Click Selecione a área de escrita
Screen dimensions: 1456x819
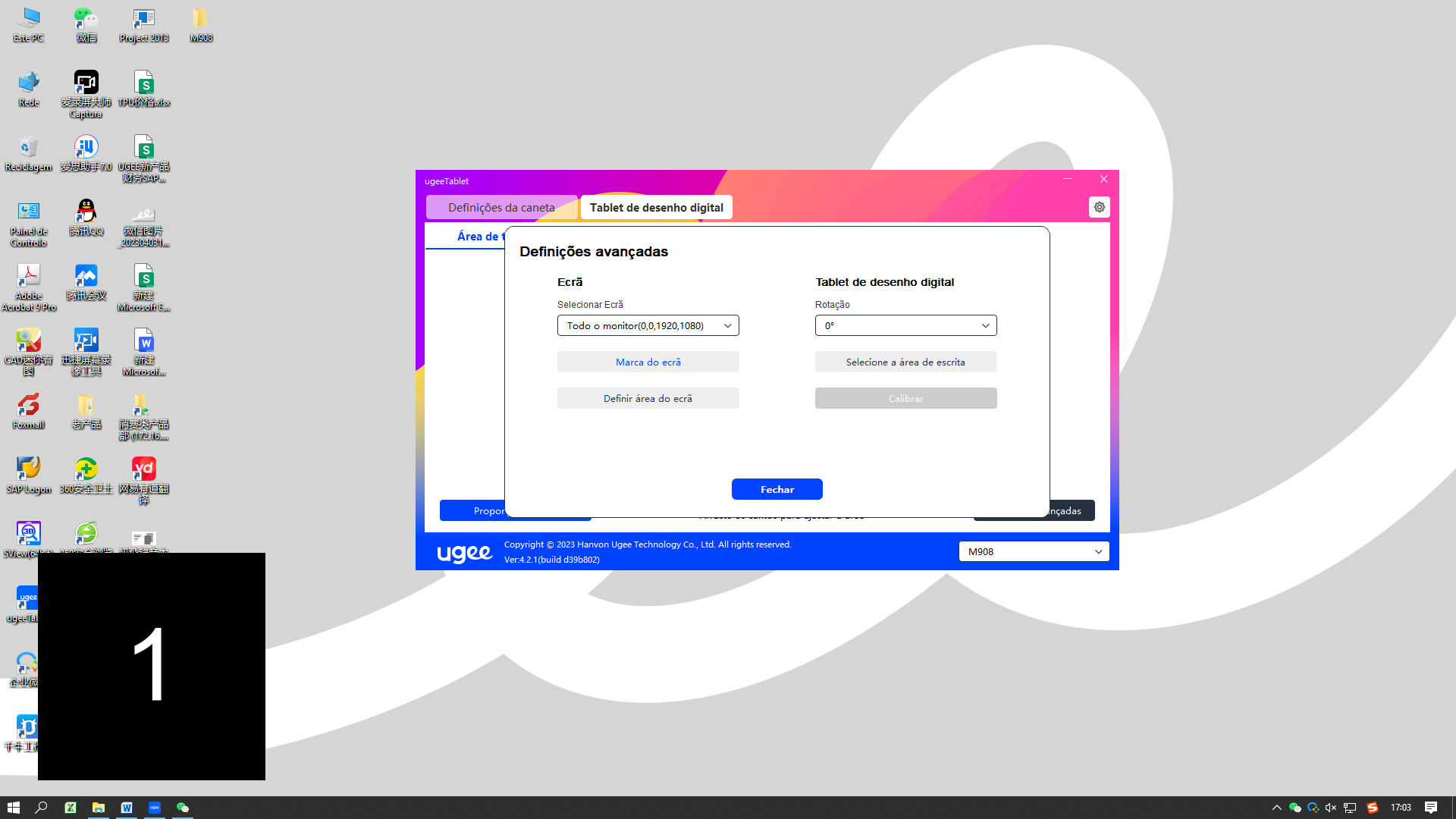click(x=905, y=362)
